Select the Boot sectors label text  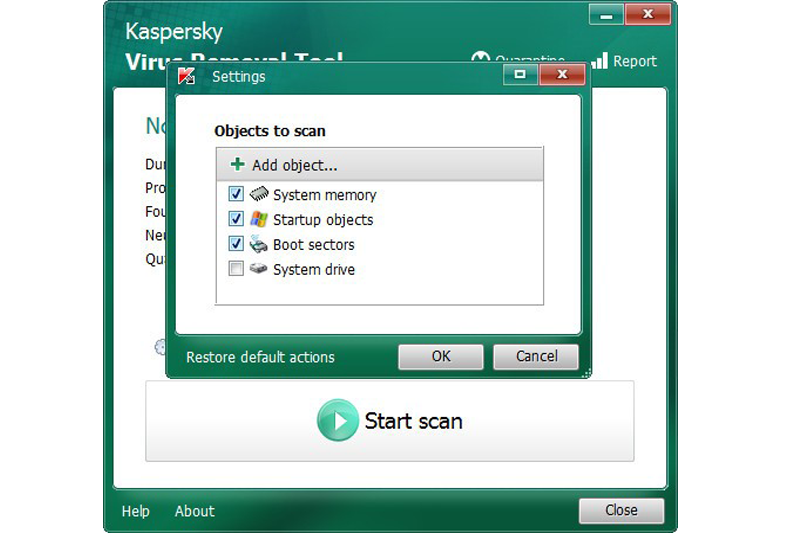314,245
